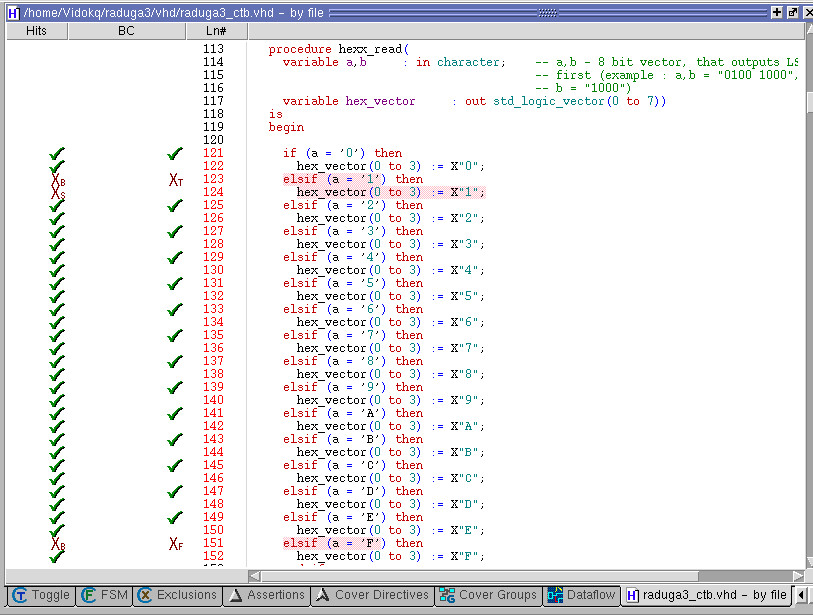Click the missed-statement XS marker on line 124

[58, 193]
